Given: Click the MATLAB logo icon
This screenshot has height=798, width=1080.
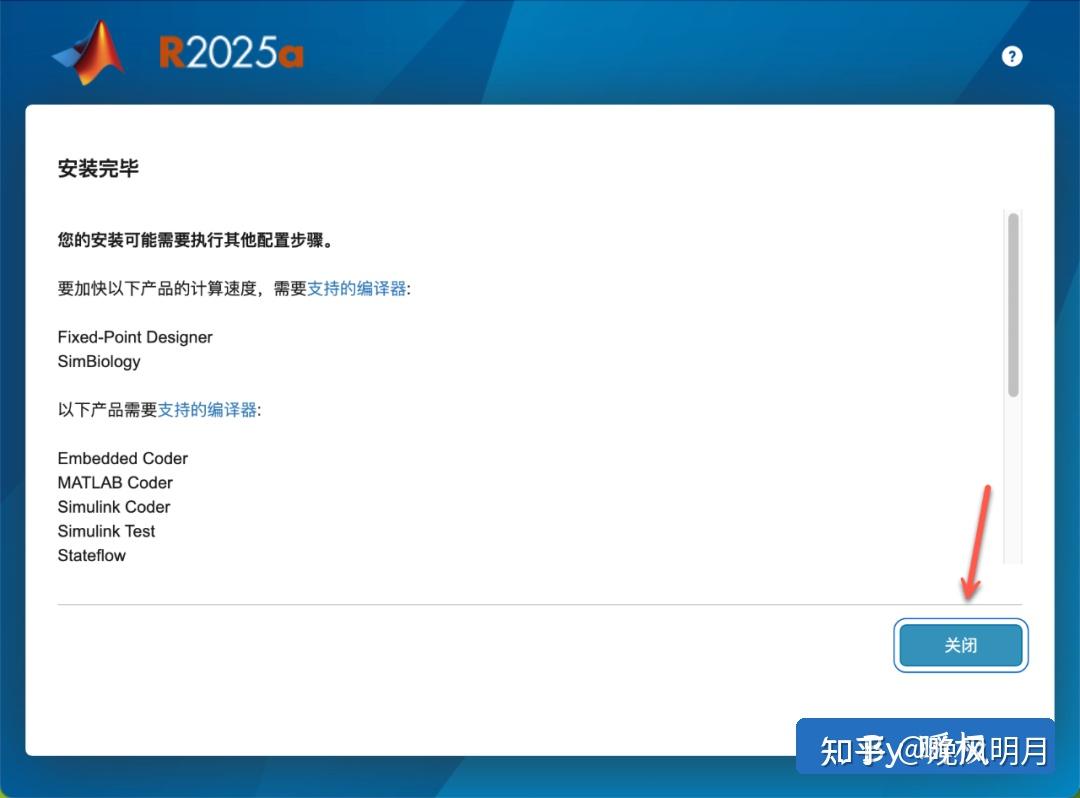Looking at the screenshot, I should coord(90,52).
